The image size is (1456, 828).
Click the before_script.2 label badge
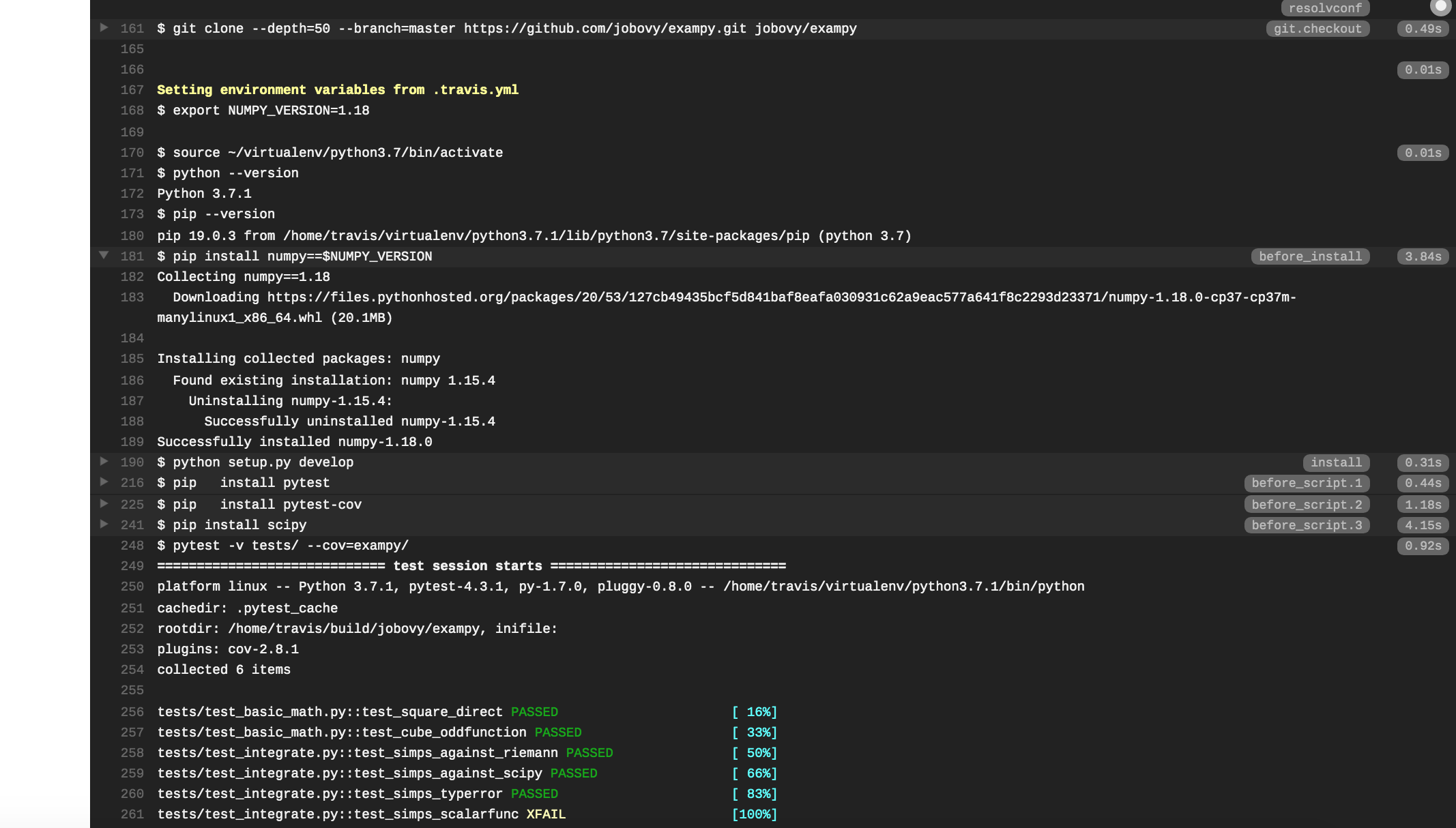pyautogui.click(x=1307, y=505)
